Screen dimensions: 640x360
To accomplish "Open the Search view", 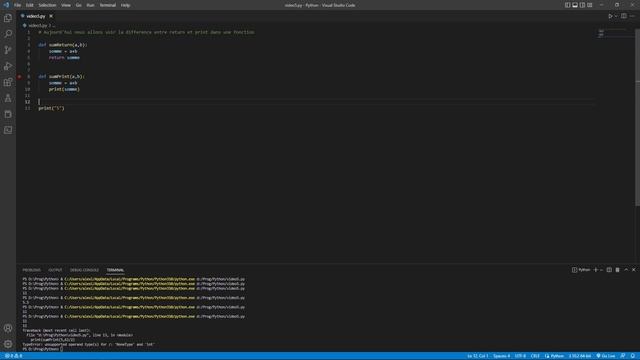I will pyautogui.click(x=8, y=34).
